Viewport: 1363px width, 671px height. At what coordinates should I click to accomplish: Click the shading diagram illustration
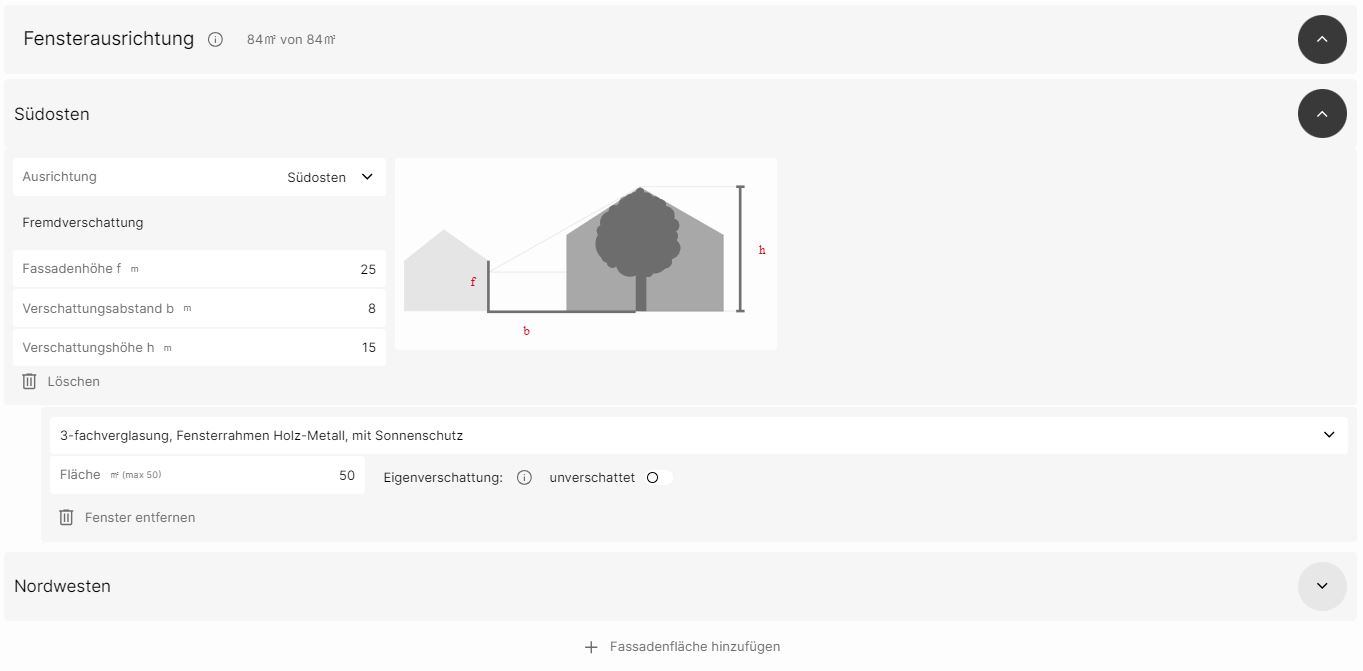coord(586,254)
